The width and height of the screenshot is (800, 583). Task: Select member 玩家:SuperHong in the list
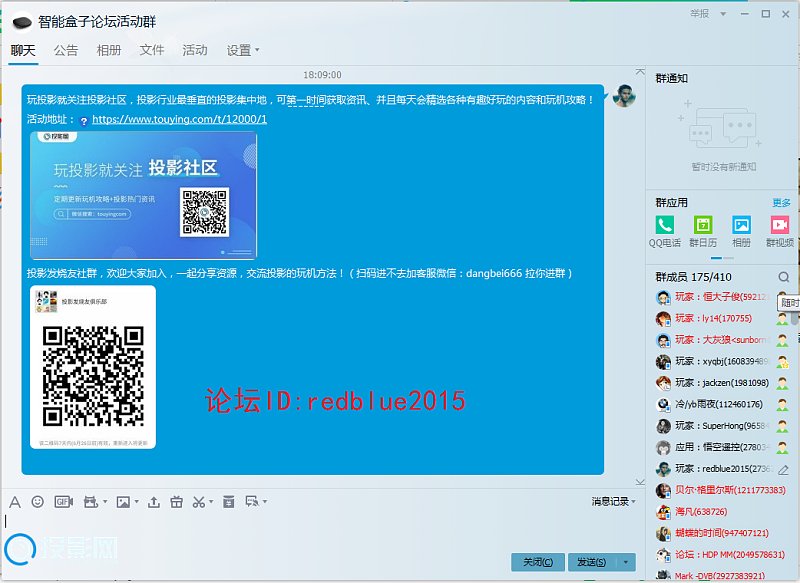click(x=722, y=426)
